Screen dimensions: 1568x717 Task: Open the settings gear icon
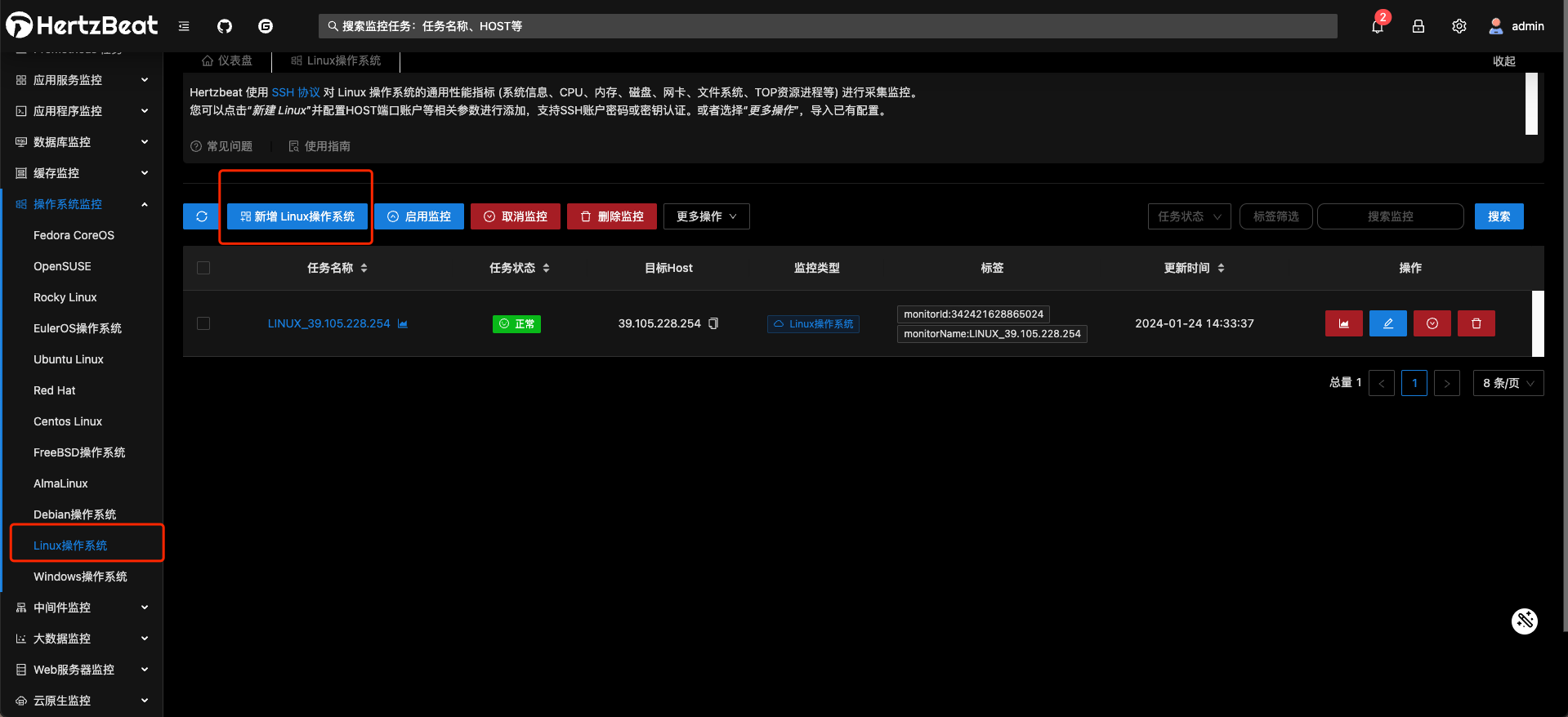(1459, 26)
